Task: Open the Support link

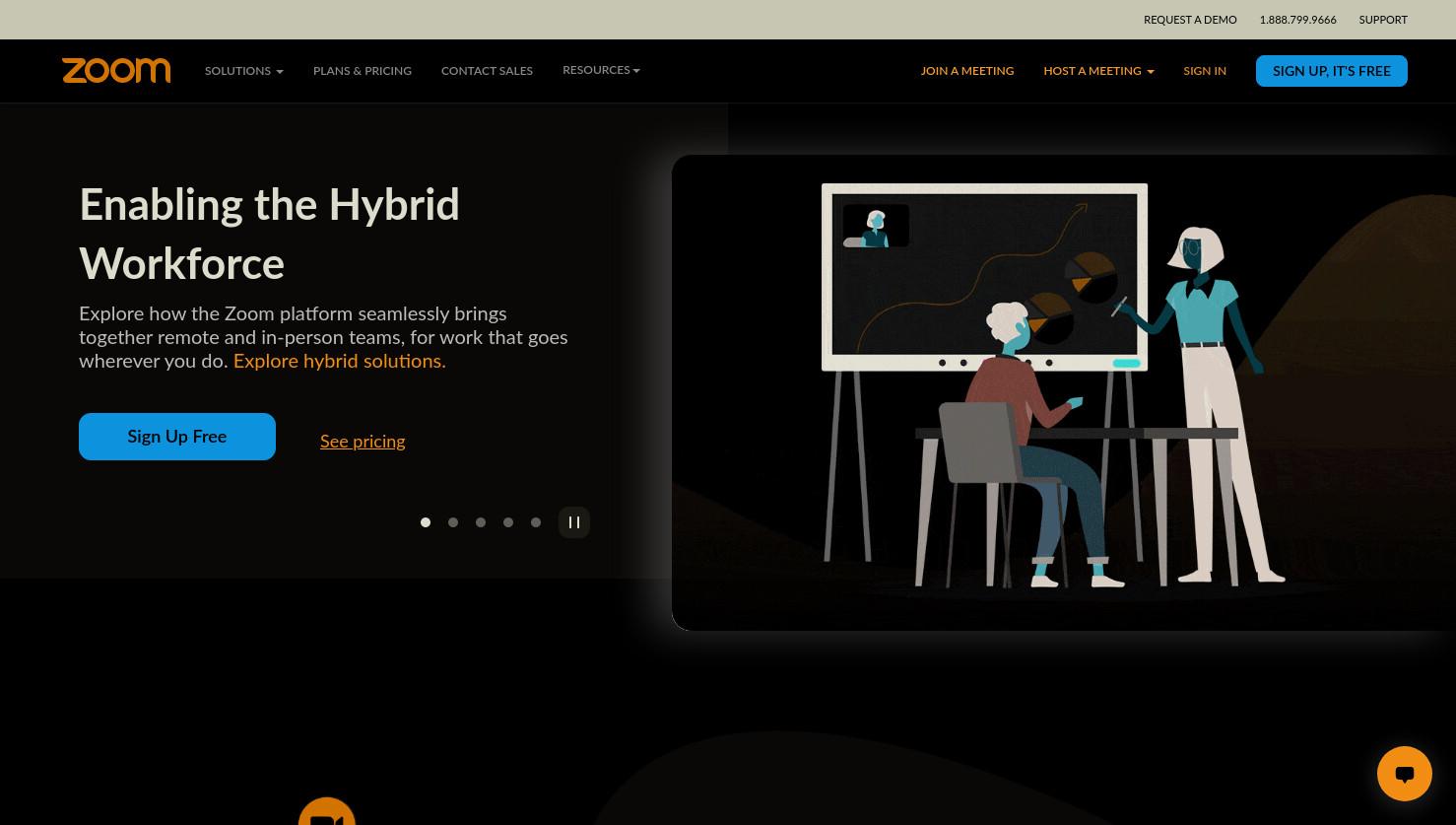Action: (1383, 20)
